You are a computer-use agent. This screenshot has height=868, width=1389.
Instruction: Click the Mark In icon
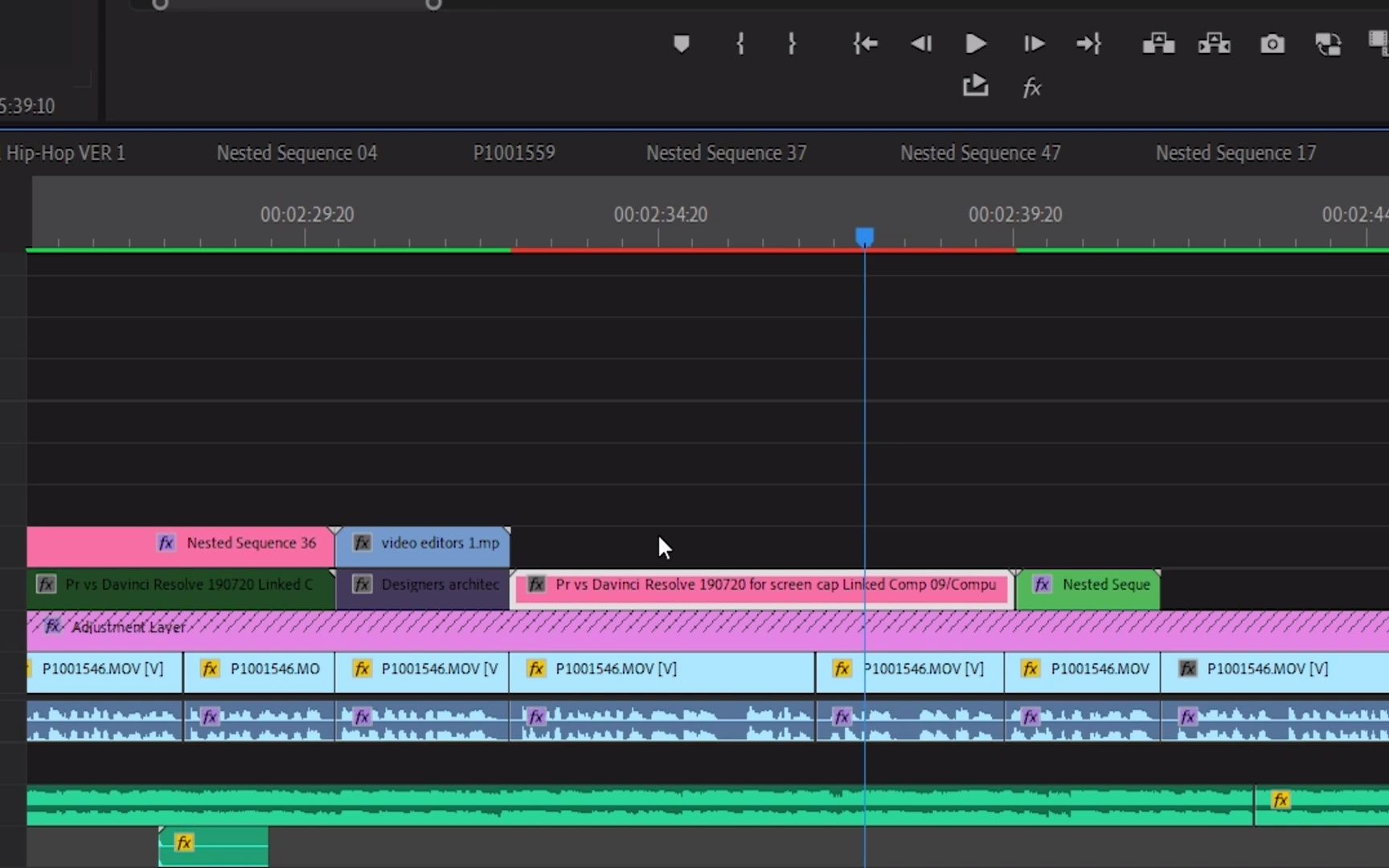[740, 44]
